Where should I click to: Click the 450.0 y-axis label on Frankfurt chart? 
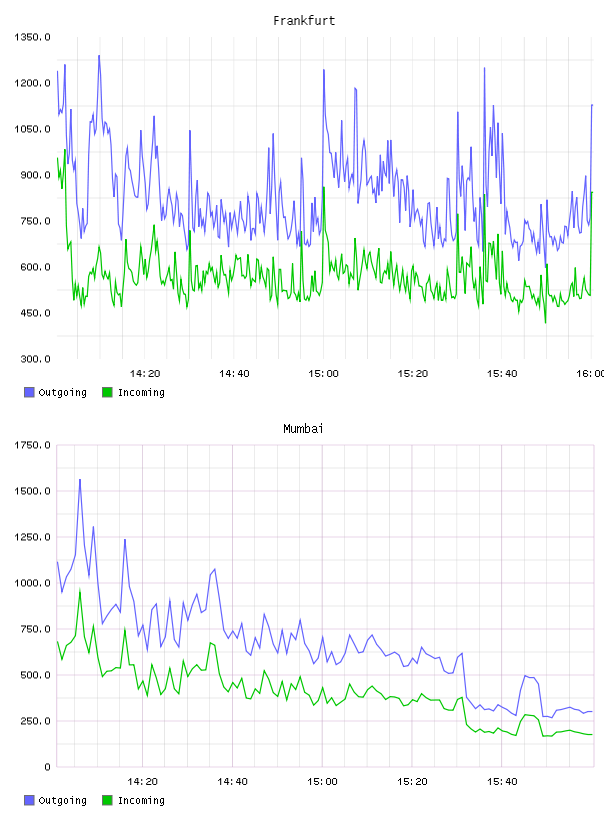tap(35, 313)
